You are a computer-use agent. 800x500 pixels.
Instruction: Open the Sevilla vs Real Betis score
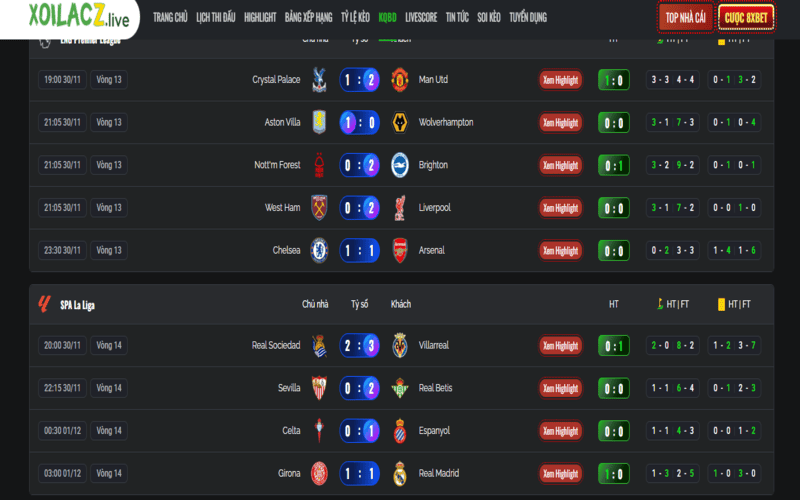[x=359, y=388]
